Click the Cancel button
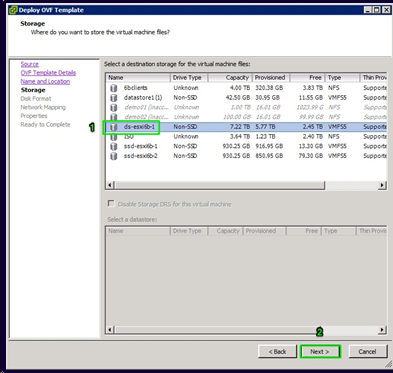This screenshot has height=373, width=393. 367,351
